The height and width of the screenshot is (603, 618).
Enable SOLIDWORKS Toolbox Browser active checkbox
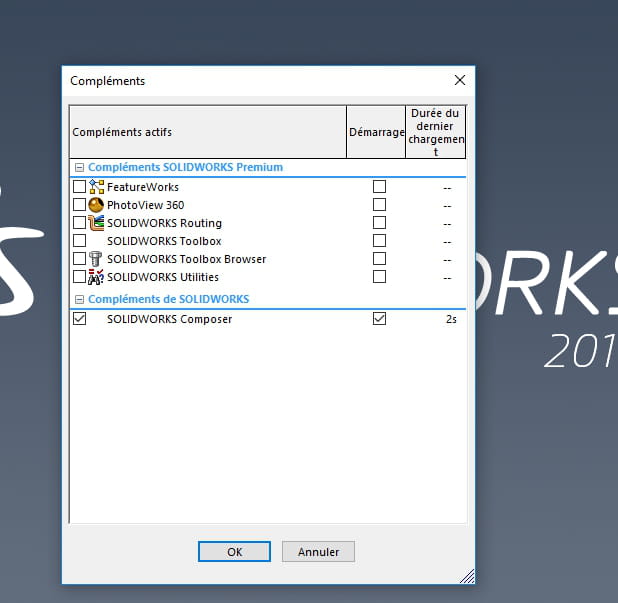[x=80, y=259]
